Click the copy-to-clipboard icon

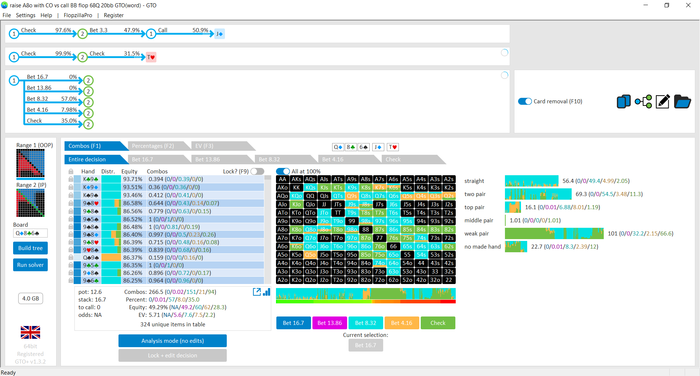[x=623, y=101]
